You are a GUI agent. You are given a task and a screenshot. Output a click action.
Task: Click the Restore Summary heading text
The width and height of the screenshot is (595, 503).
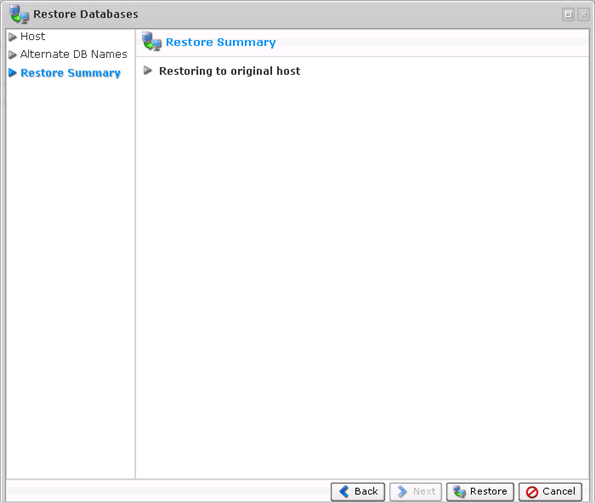click(221, 42)
